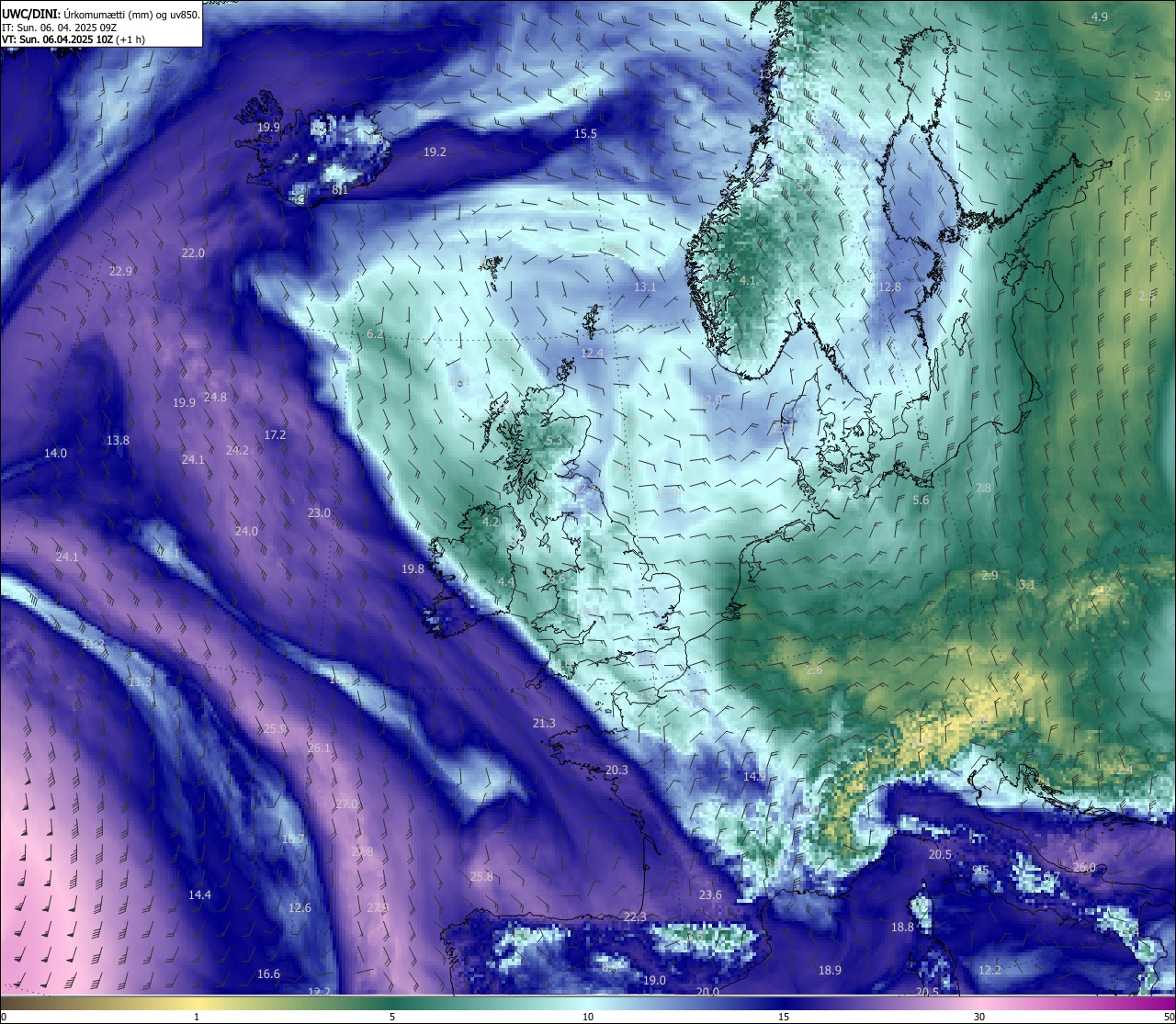Image resolution: width=1176 pixels, height=1024 pixels.
Task: Click the 22.0 value on the map
Action: 193,253
